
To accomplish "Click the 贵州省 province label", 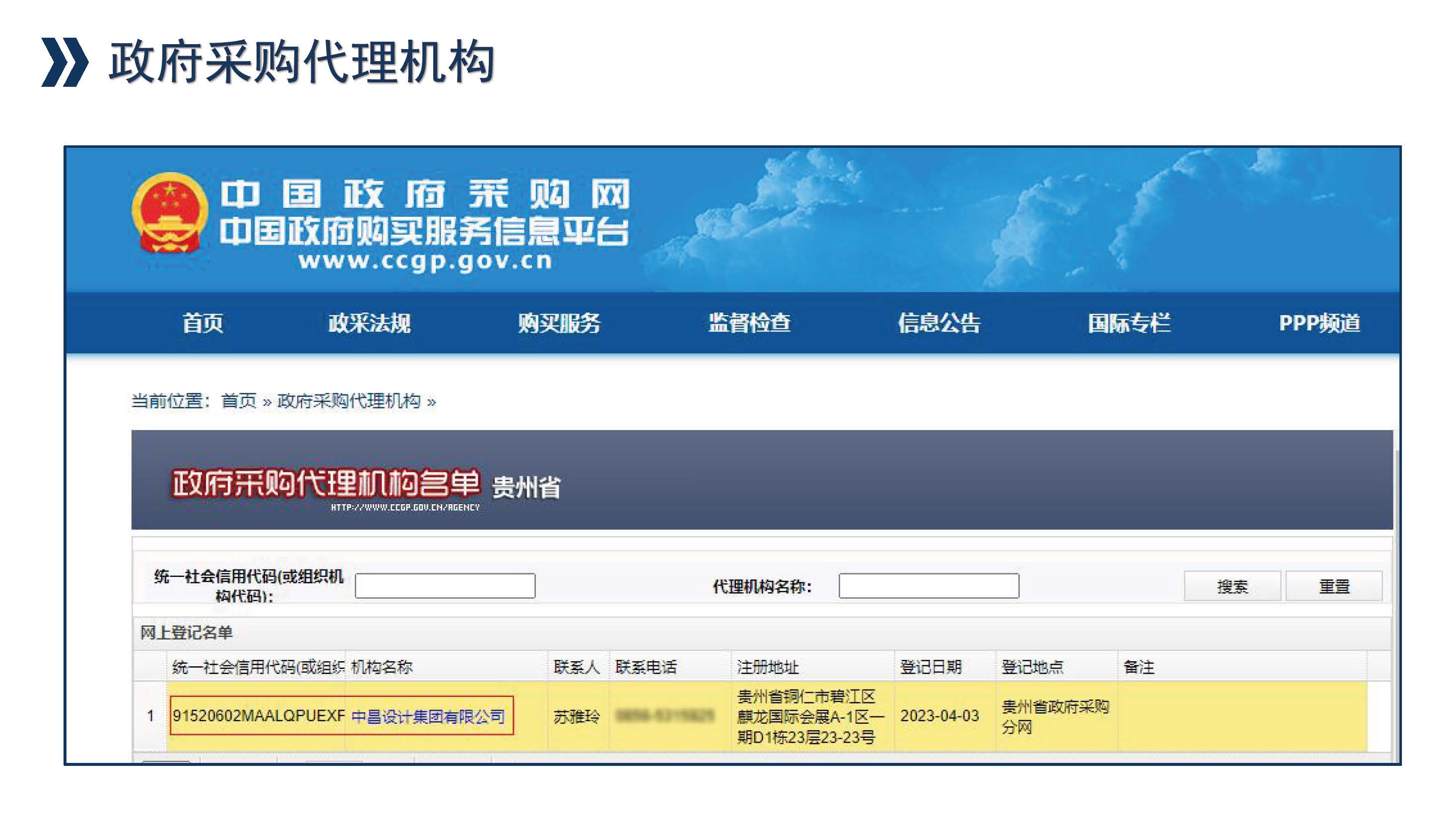I will coord(526,488).
